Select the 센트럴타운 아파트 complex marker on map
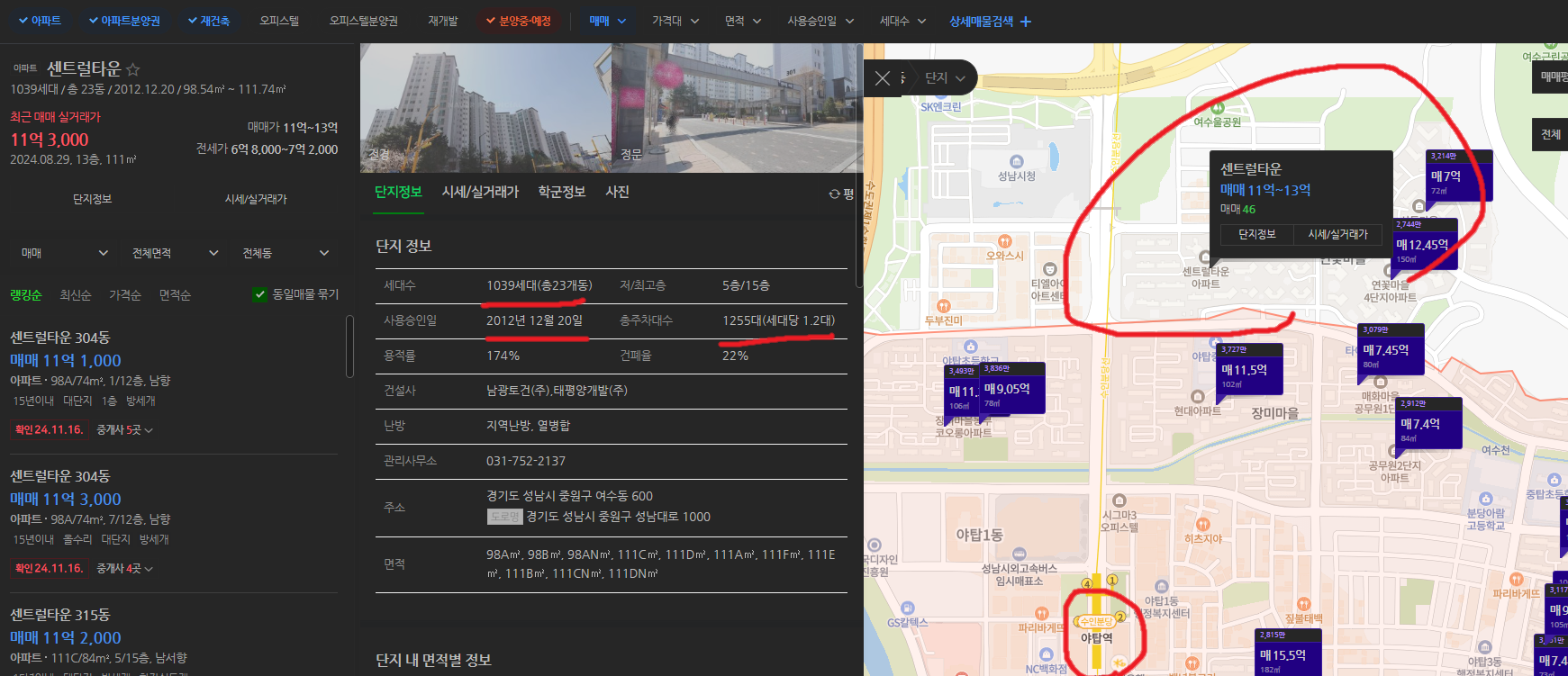This screenshot has width=1568, height=676. (x=1204, y=257)
